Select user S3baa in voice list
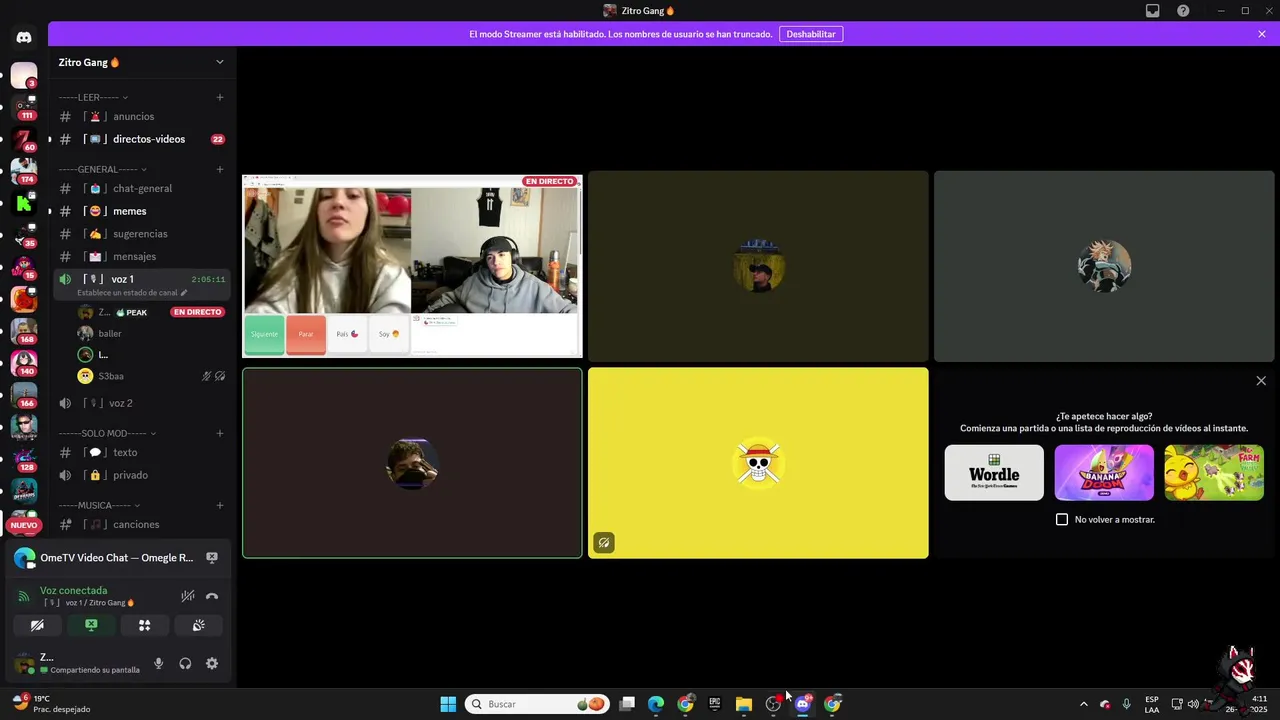Viewport: 1280px width, 720px height. point(152,377)
